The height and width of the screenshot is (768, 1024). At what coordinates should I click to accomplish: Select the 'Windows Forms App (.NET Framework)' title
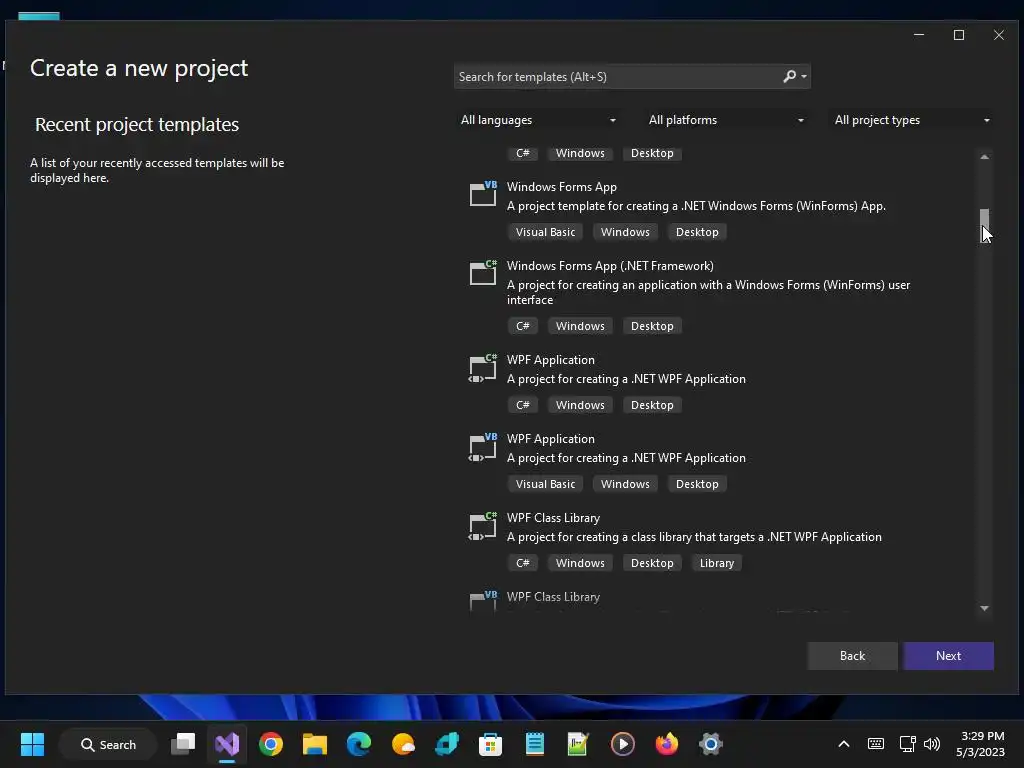tap(610, 266)
